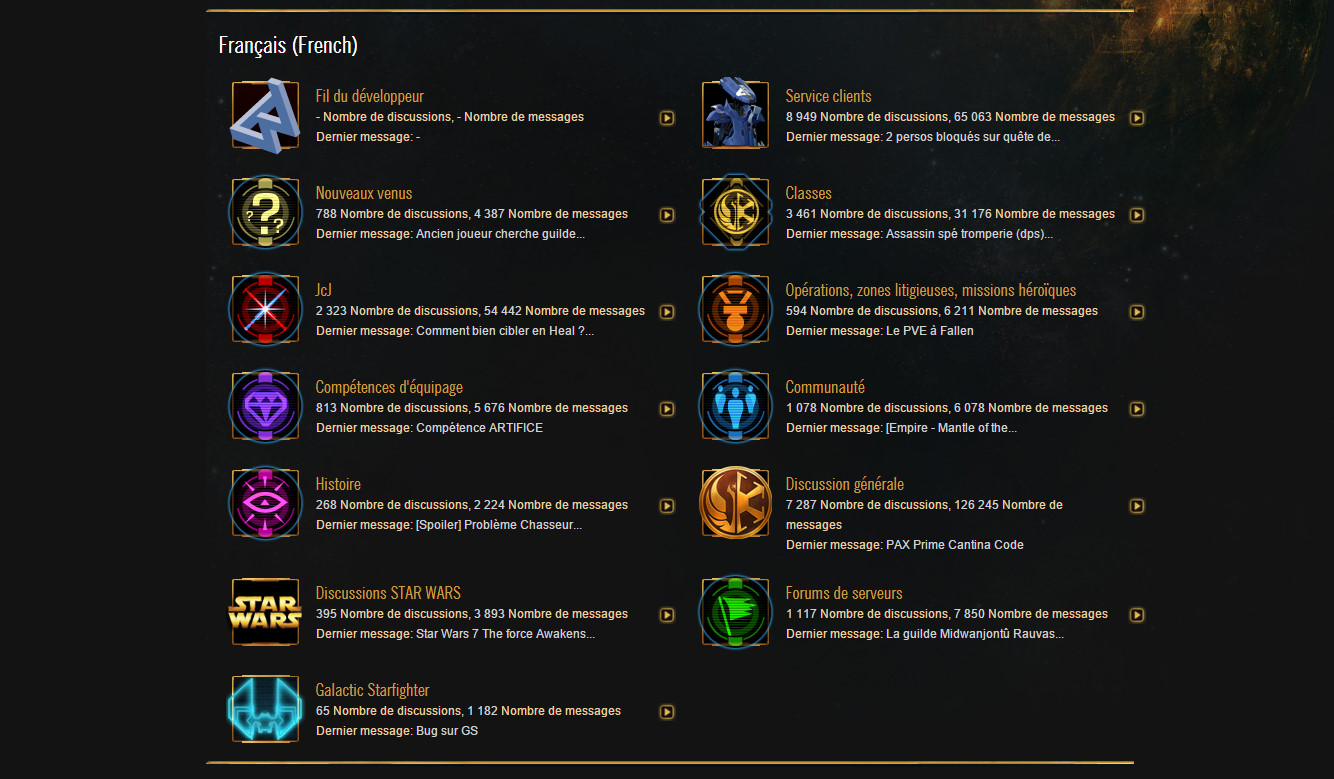Click the Galactic Starfighter ship icon
1334x779 pixels.
265,708
